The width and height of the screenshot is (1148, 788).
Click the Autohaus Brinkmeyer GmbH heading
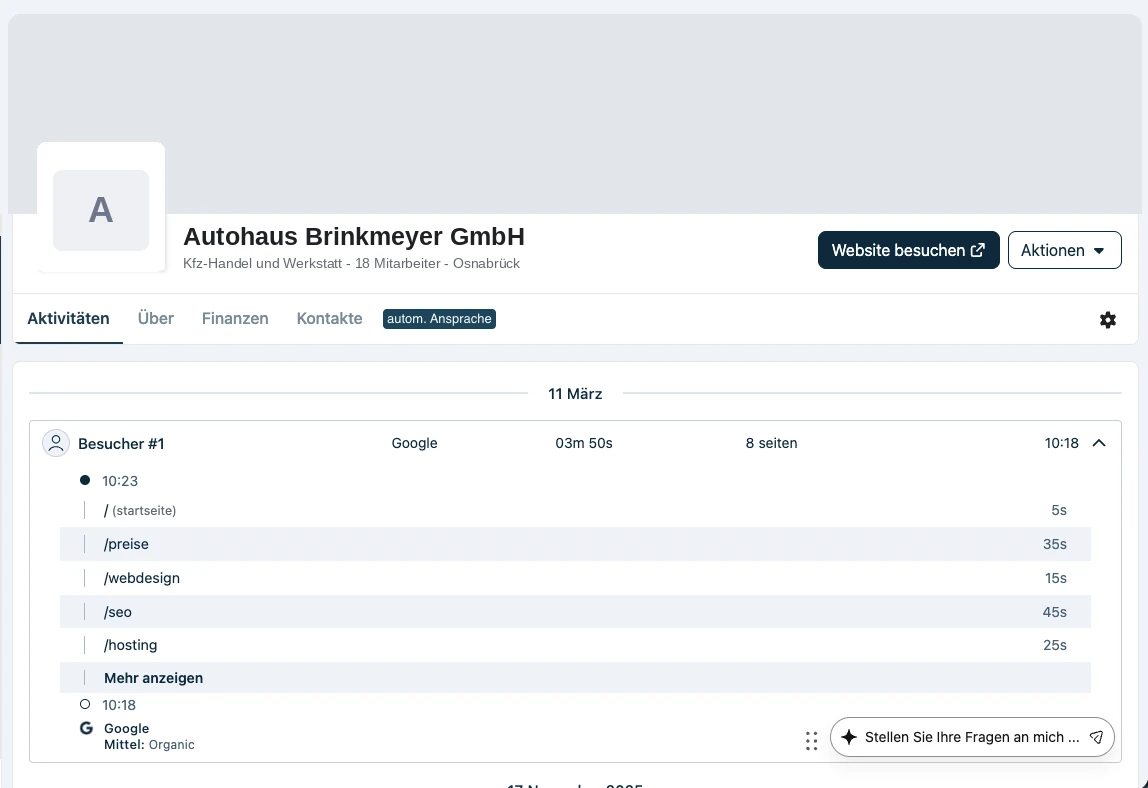coord(354,237)
